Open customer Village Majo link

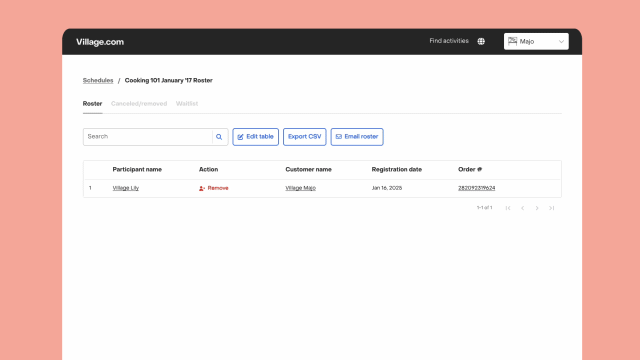click(300, 188)
